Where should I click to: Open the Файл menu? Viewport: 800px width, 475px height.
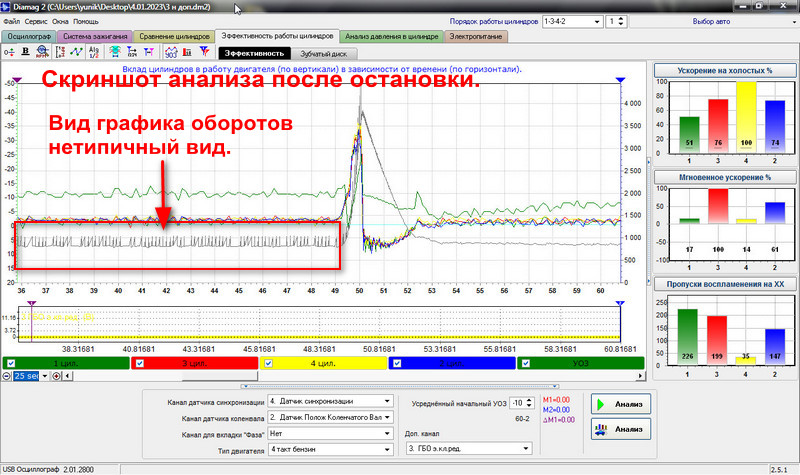click(x=11, y=21)
